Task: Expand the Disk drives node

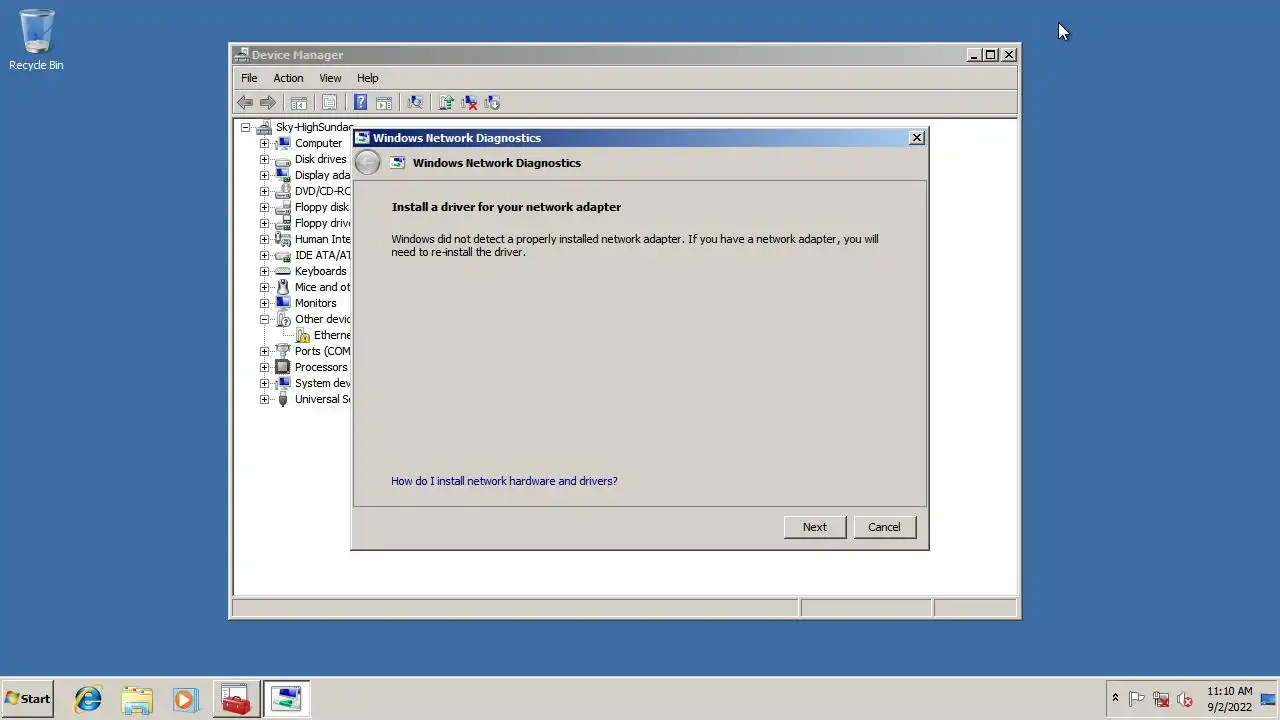Action: [x=264, y=159]
